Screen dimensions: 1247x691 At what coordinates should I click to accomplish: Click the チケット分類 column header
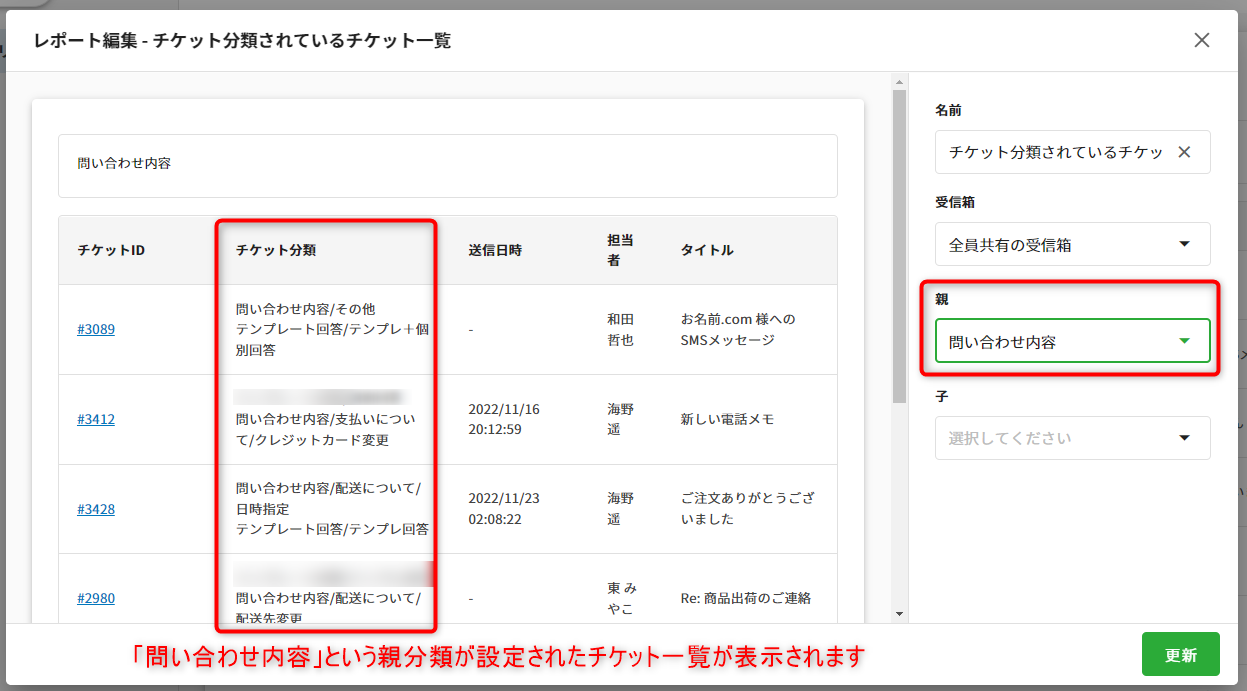point(276,250)
